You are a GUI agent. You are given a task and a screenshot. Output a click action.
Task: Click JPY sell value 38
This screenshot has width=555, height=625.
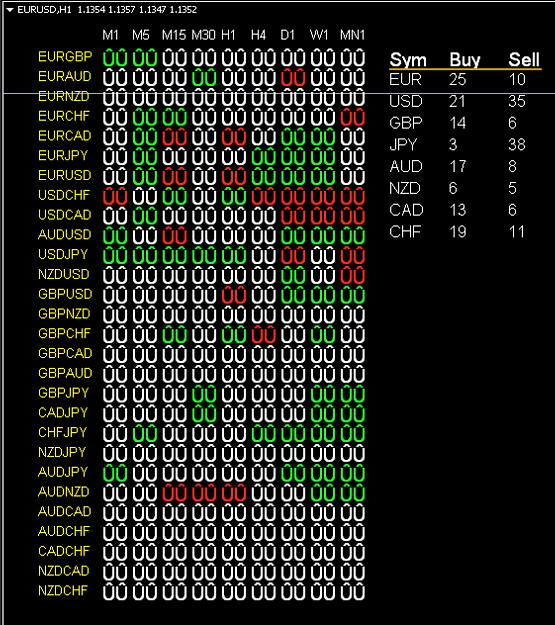[517, 145]
